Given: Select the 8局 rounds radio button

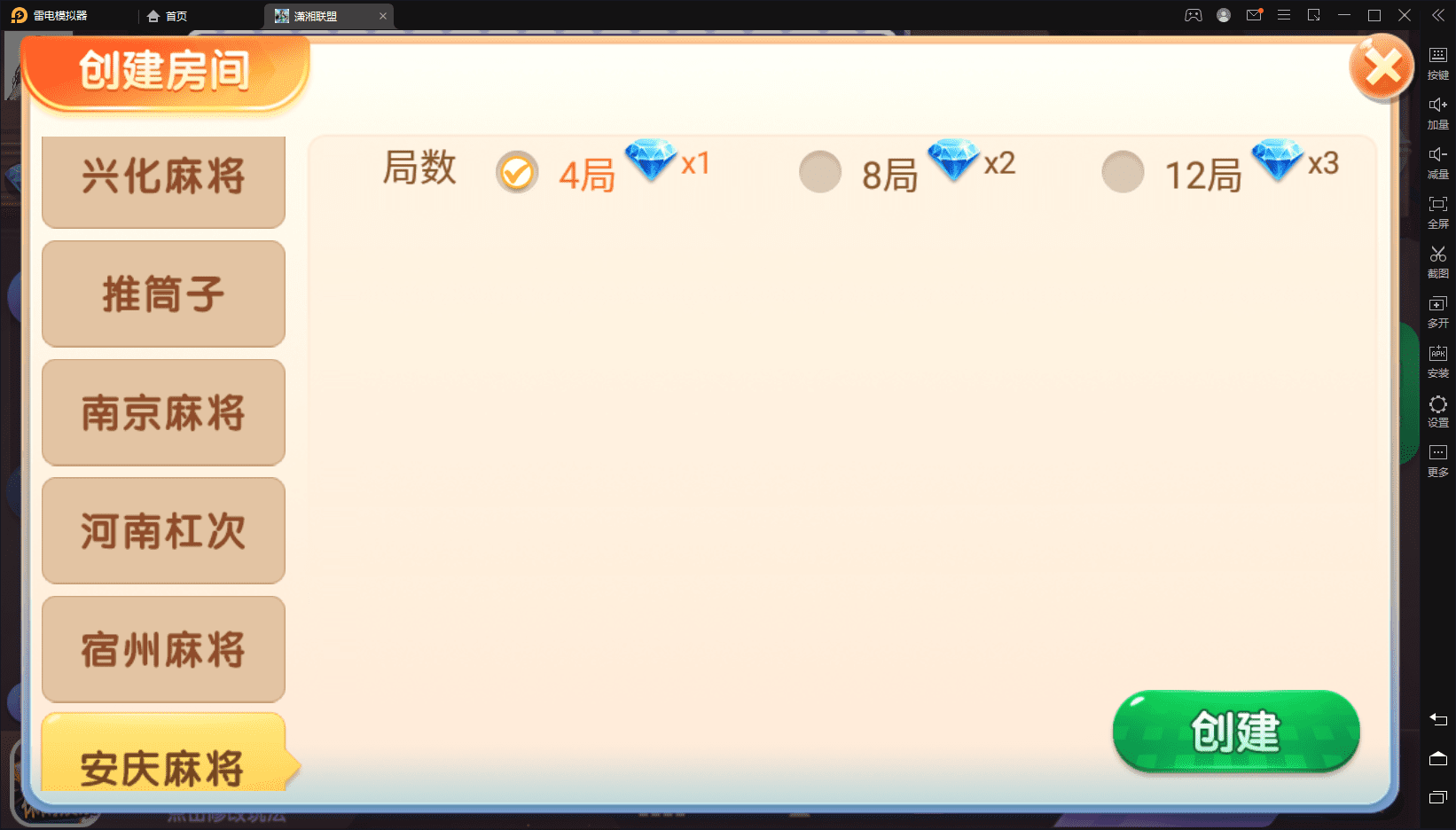Looking at the screenshot, I should (x=820, y=172).
